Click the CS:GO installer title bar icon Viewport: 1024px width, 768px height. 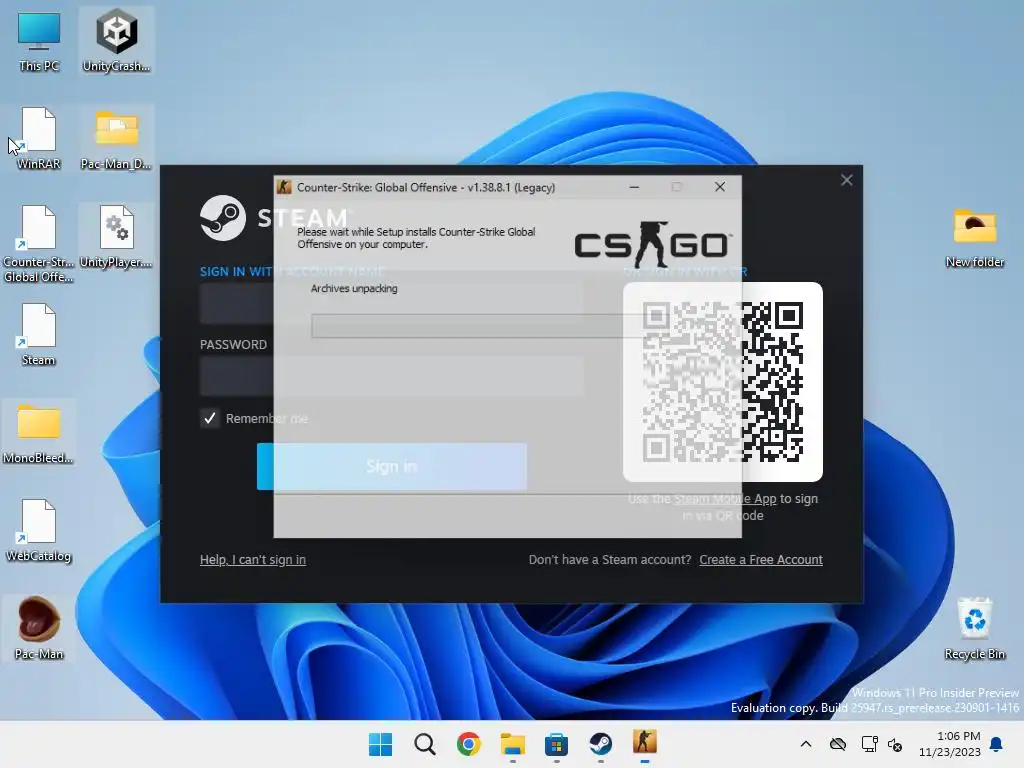[284, 187]
